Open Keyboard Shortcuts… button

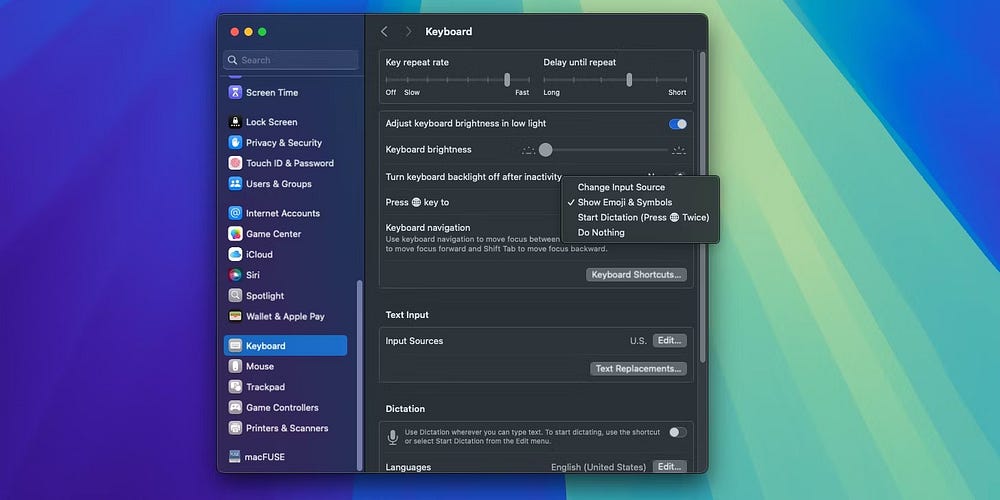(636, 275)
